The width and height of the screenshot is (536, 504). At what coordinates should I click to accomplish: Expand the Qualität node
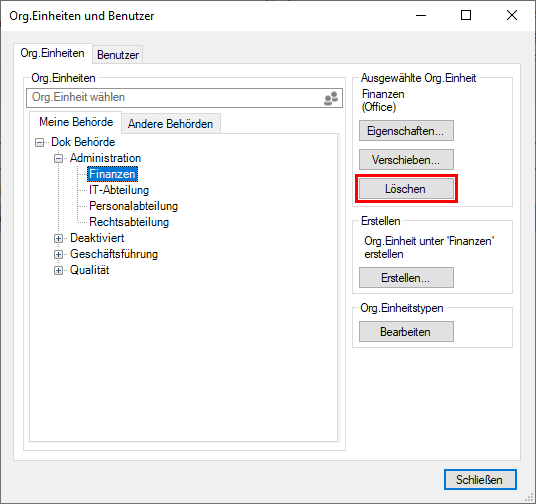58,270
